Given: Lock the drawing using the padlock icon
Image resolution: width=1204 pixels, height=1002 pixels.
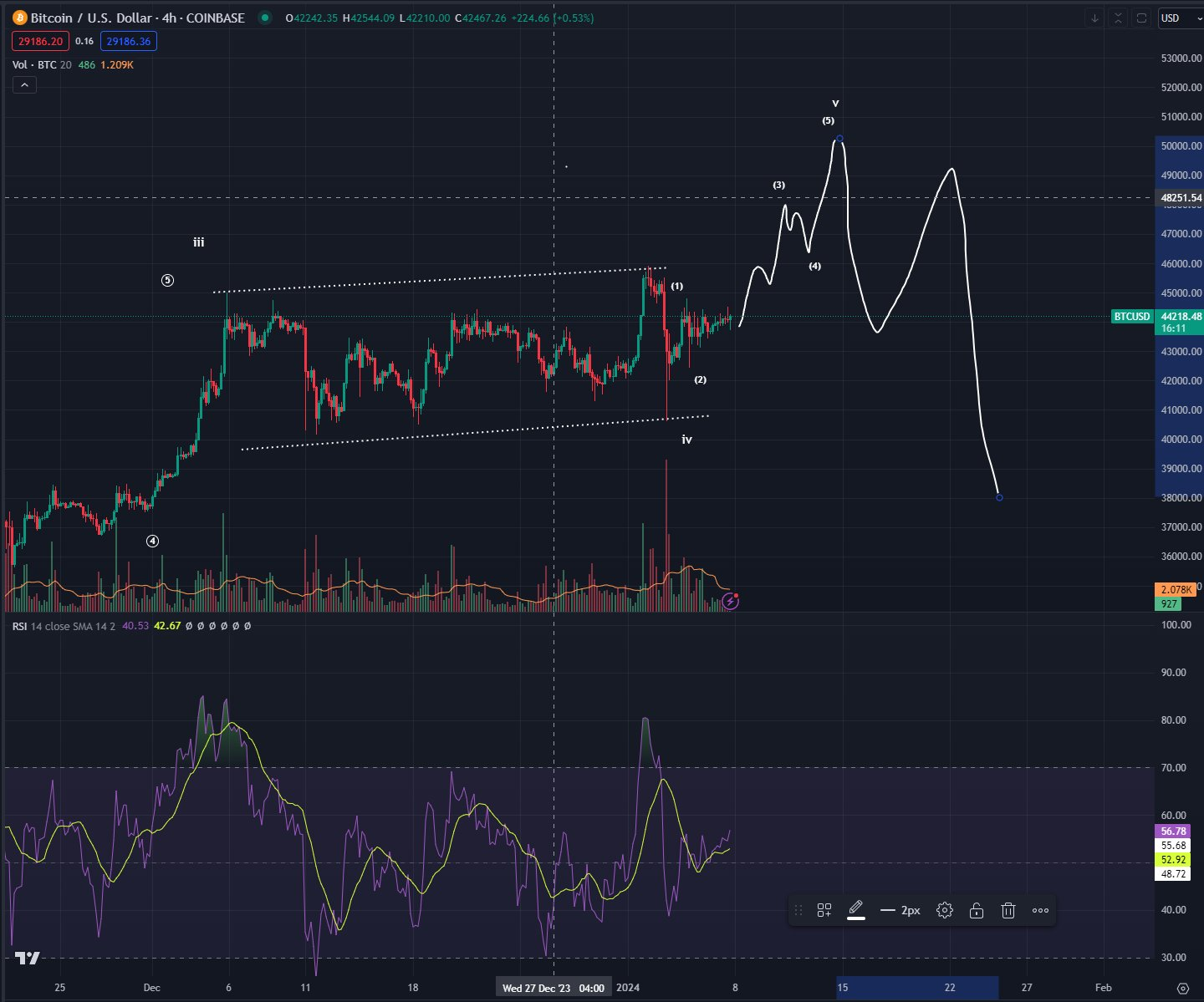Looking at the screenshot, I should click(x=977, y=910).
